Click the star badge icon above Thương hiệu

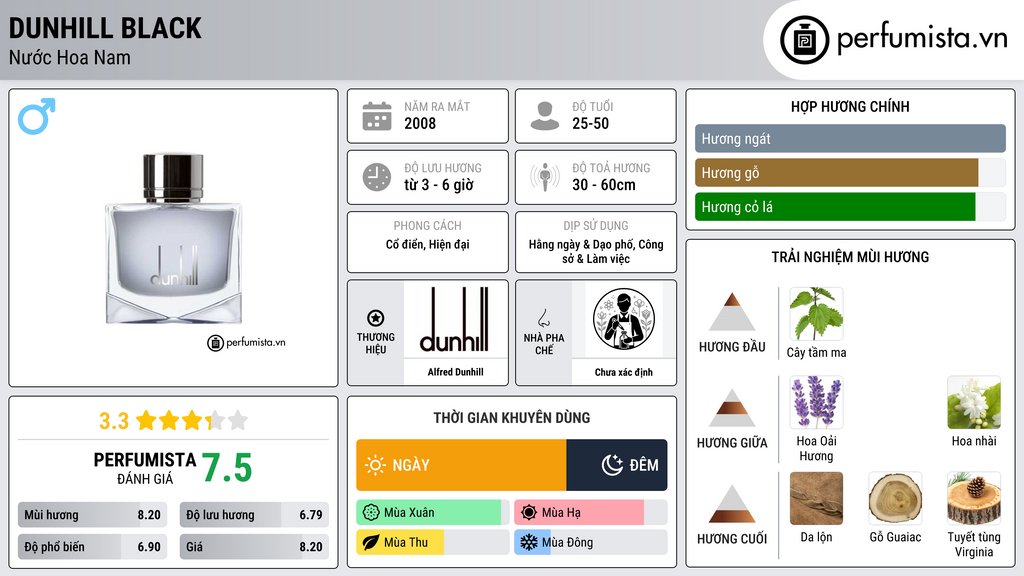(376, 318)
